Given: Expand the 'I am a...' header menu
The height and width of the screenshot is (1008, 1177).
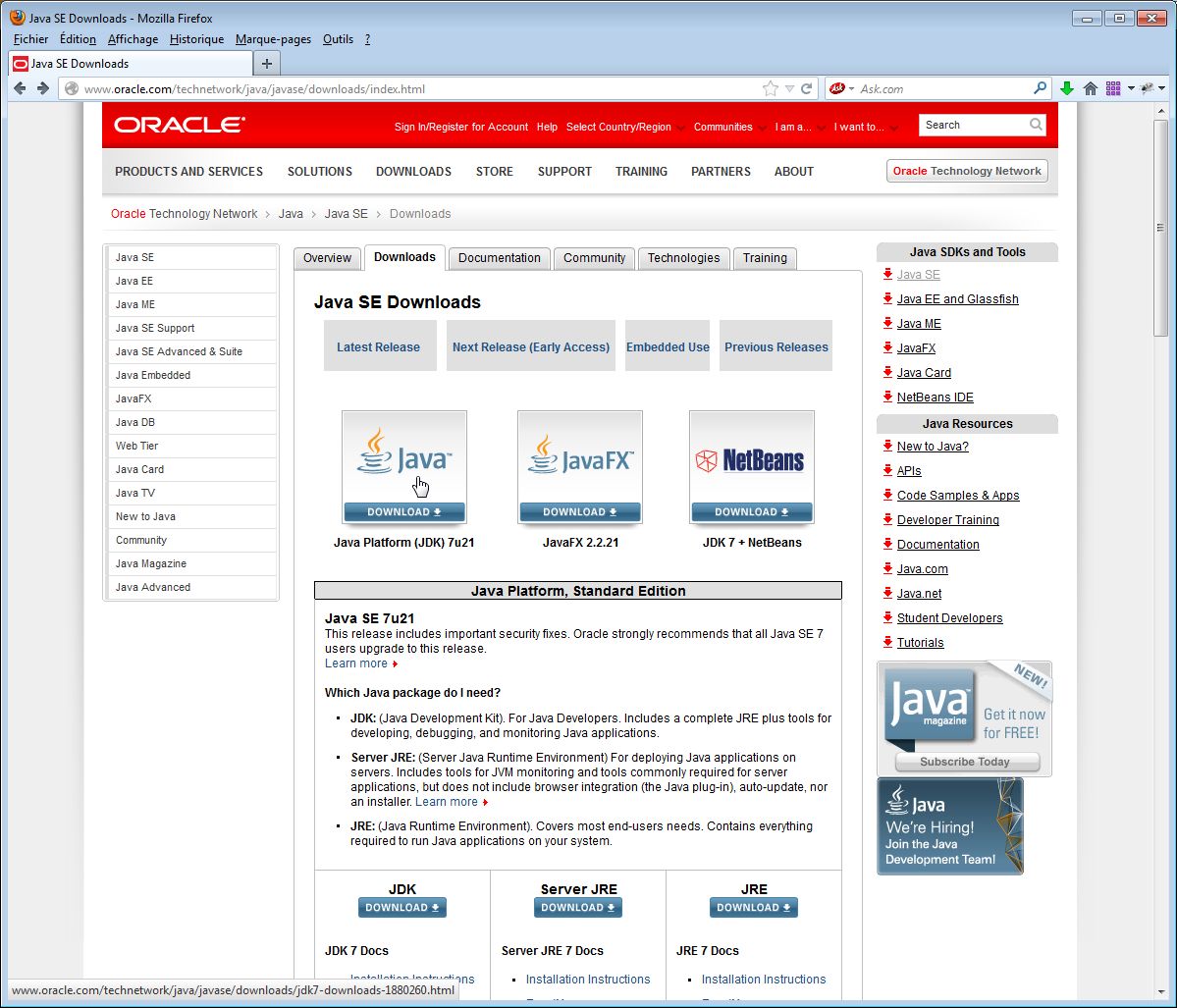Looking at the screenshot, I should pyautogui.click(x=799, y=127).
